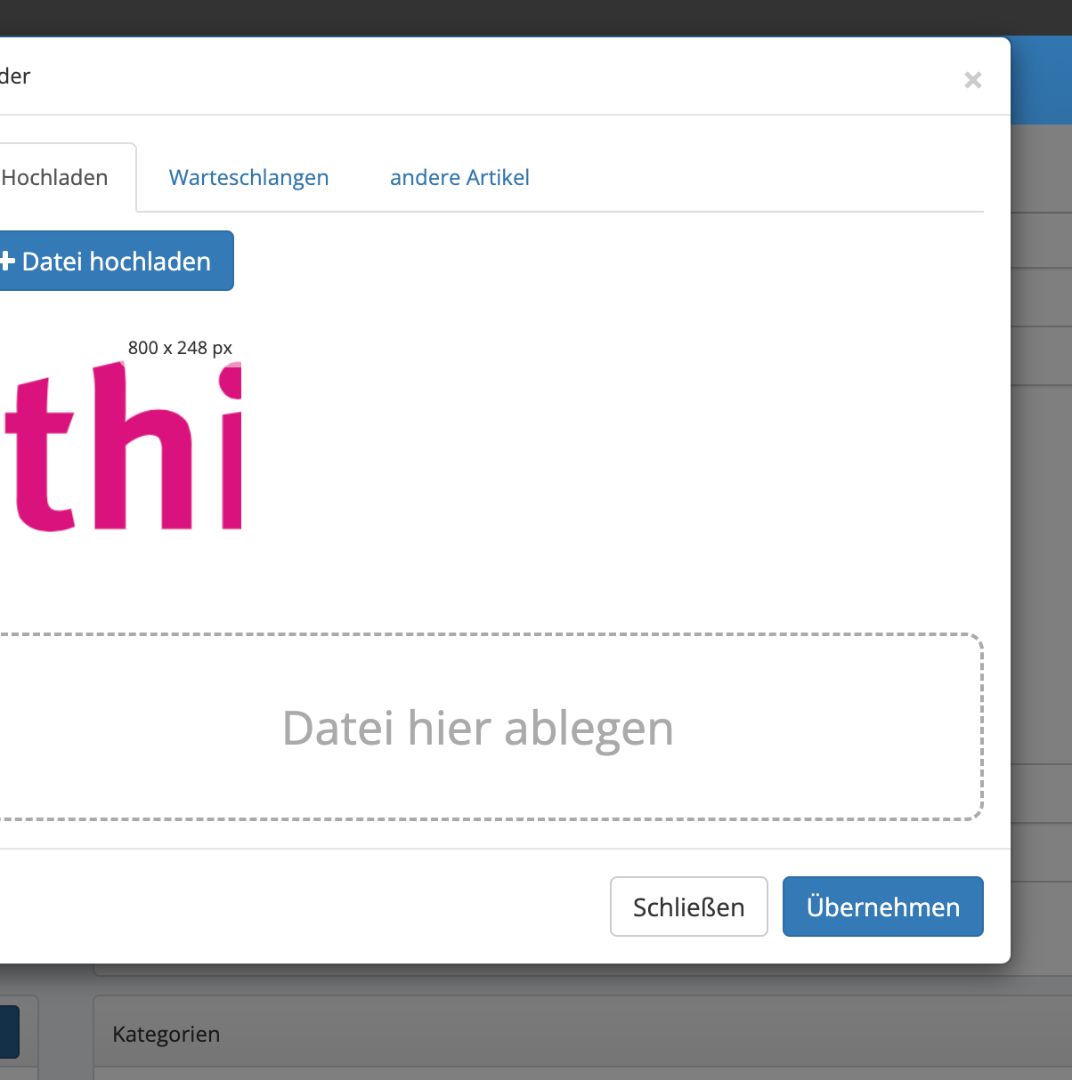
Task: Select the Hochladen tab
Action: tap(55, 178)
